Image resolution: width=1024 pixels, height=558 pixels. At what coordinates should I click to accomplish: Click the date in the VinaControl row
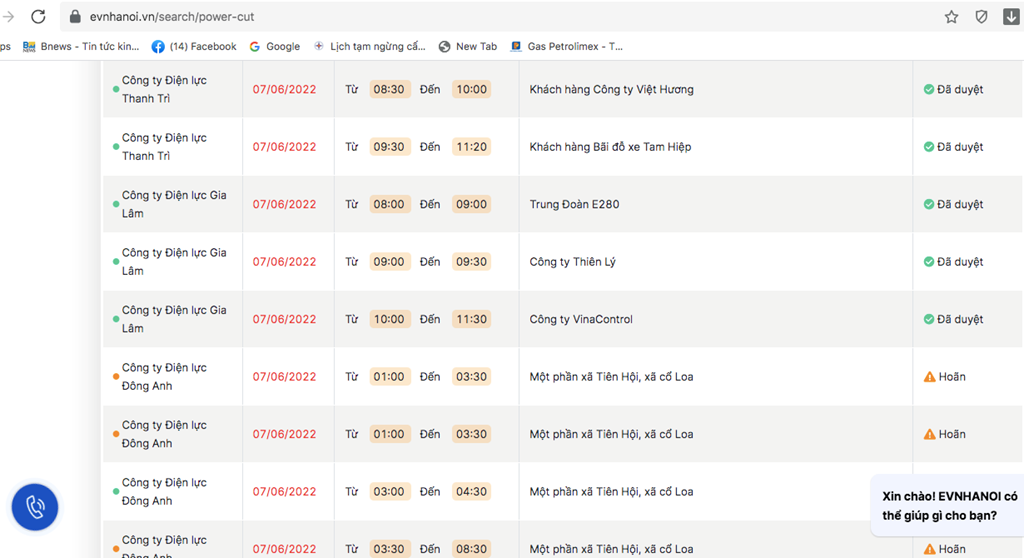pos(284,320)
